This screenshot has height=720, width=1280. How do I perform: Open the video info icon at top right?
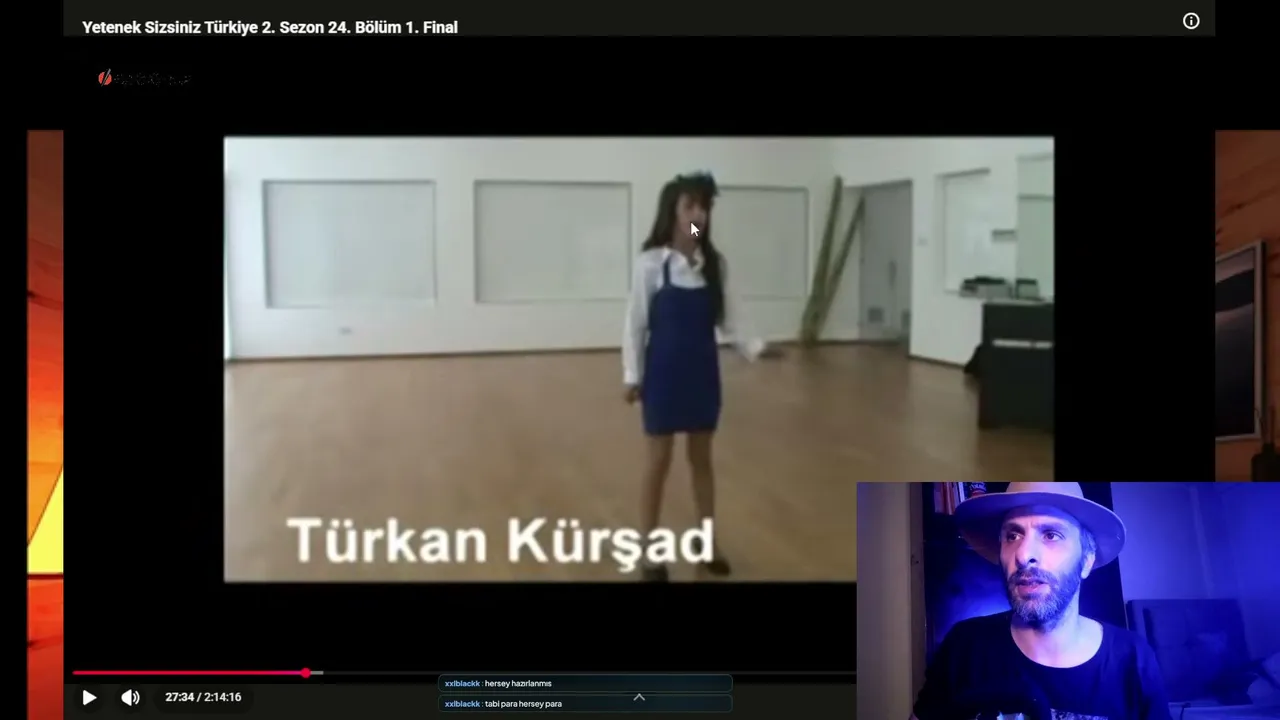(x=1191, y=21)
